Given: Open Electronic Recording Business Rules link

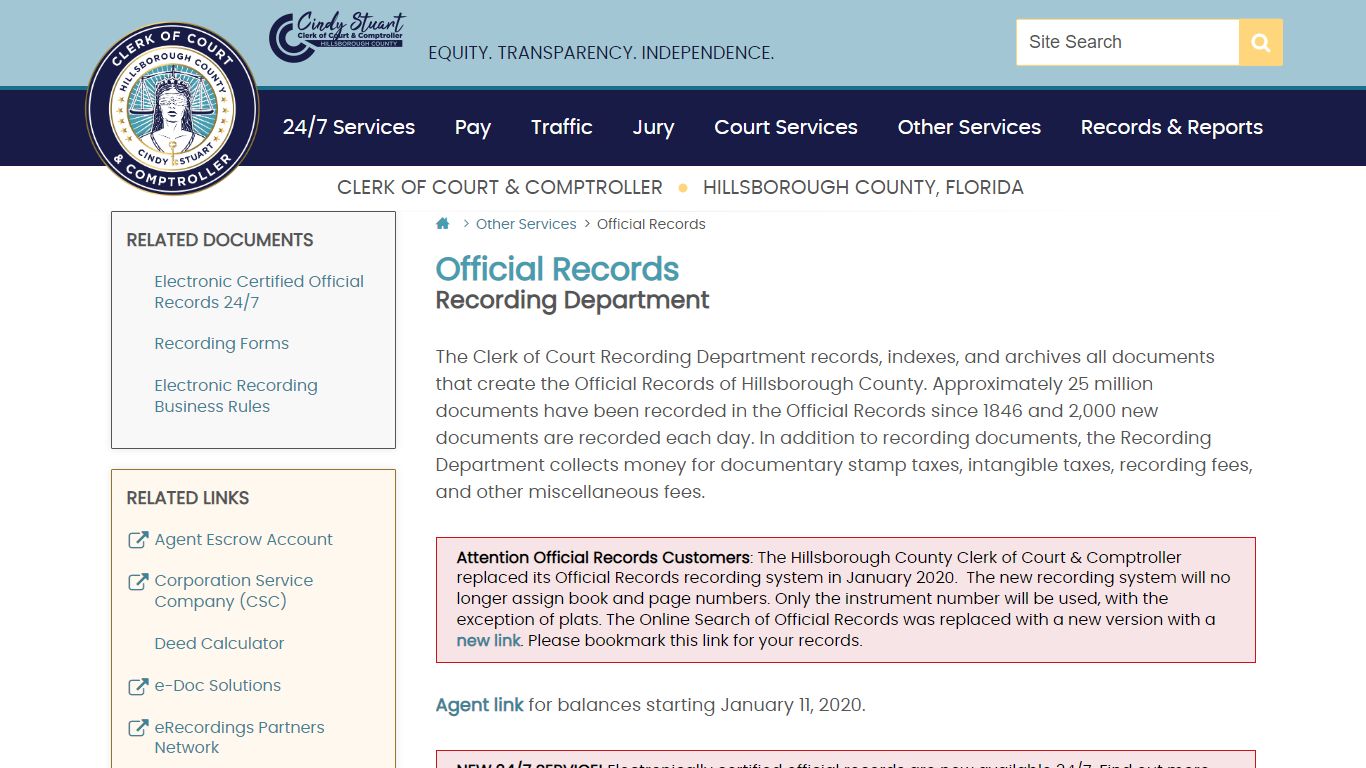Looking at the screenshot, I should pyautogui.click(x=236, y=396).
